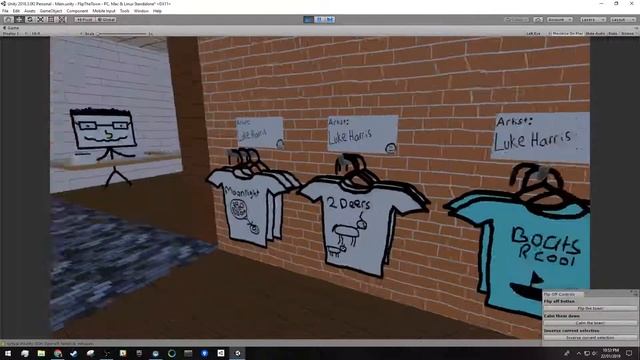Open the Tools menu
Screen dimensions: 640x360
tap(125, 11)
